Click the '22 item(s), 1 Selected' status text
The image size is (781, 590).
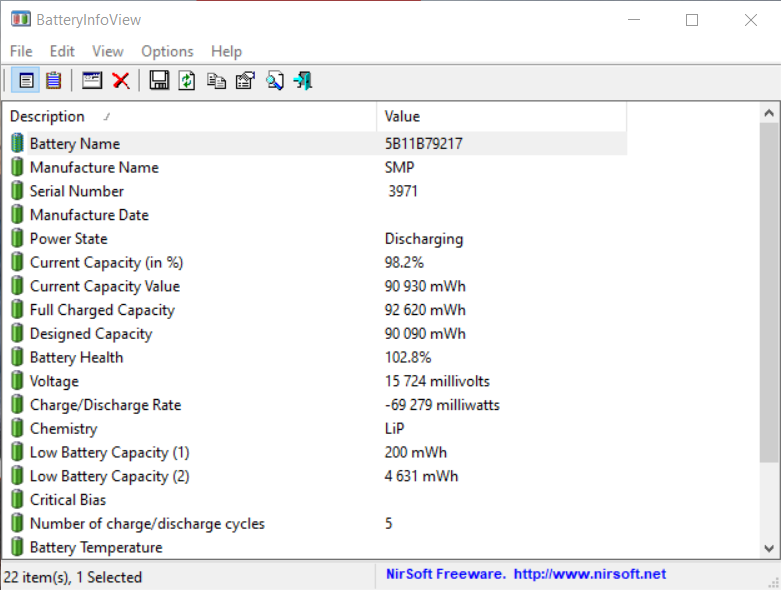(x=73, y=577)
